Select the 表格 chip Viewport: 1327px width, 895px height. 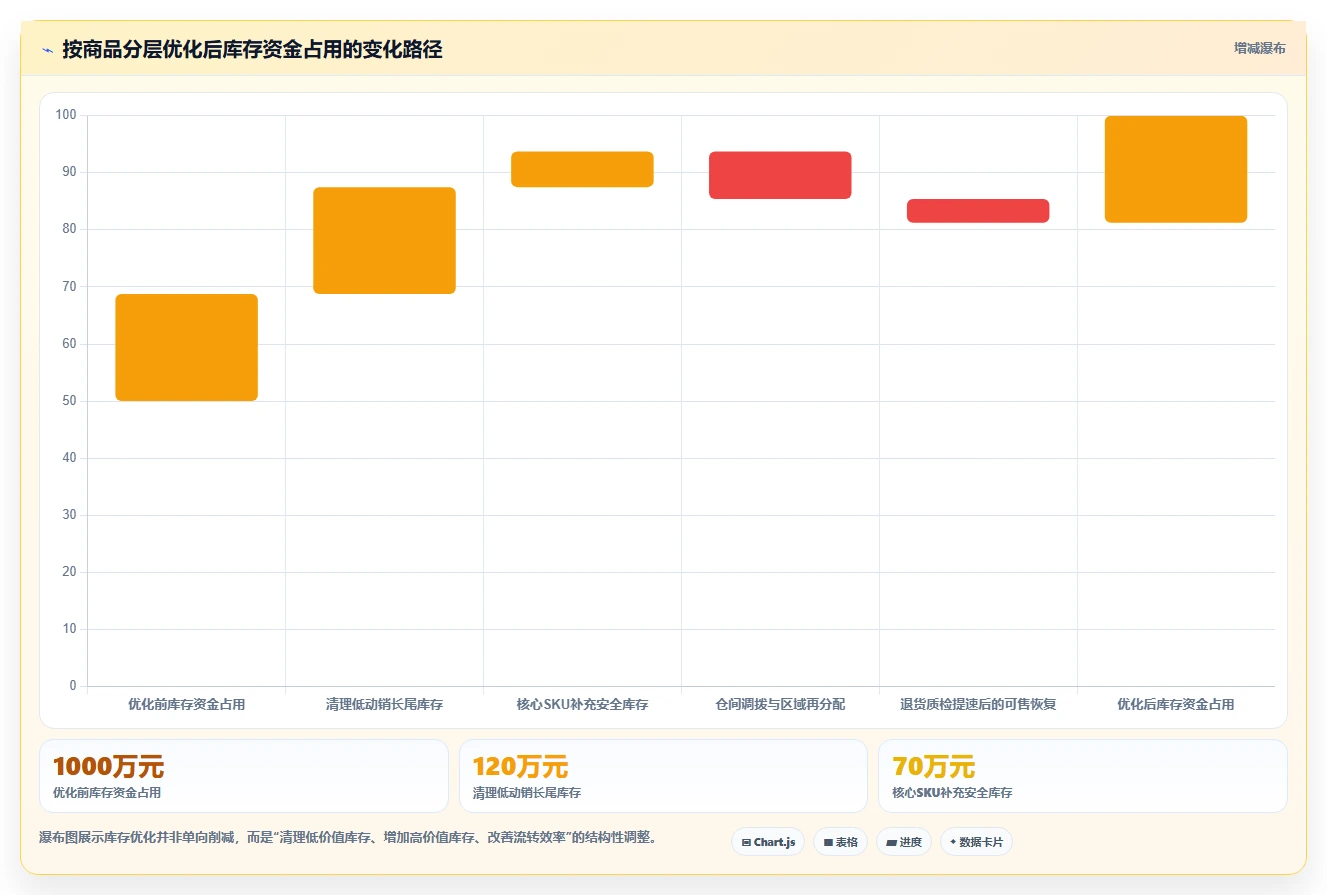[840, 842]
